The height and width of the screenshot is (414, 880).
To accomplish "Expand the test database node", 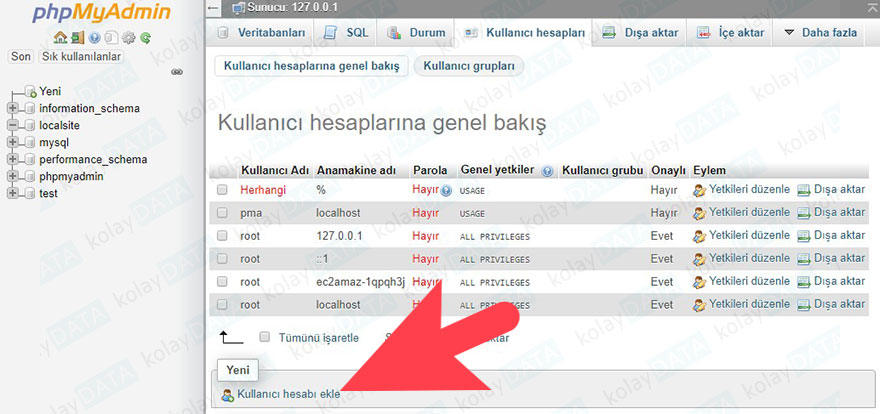I will click(x=13, y=194).
